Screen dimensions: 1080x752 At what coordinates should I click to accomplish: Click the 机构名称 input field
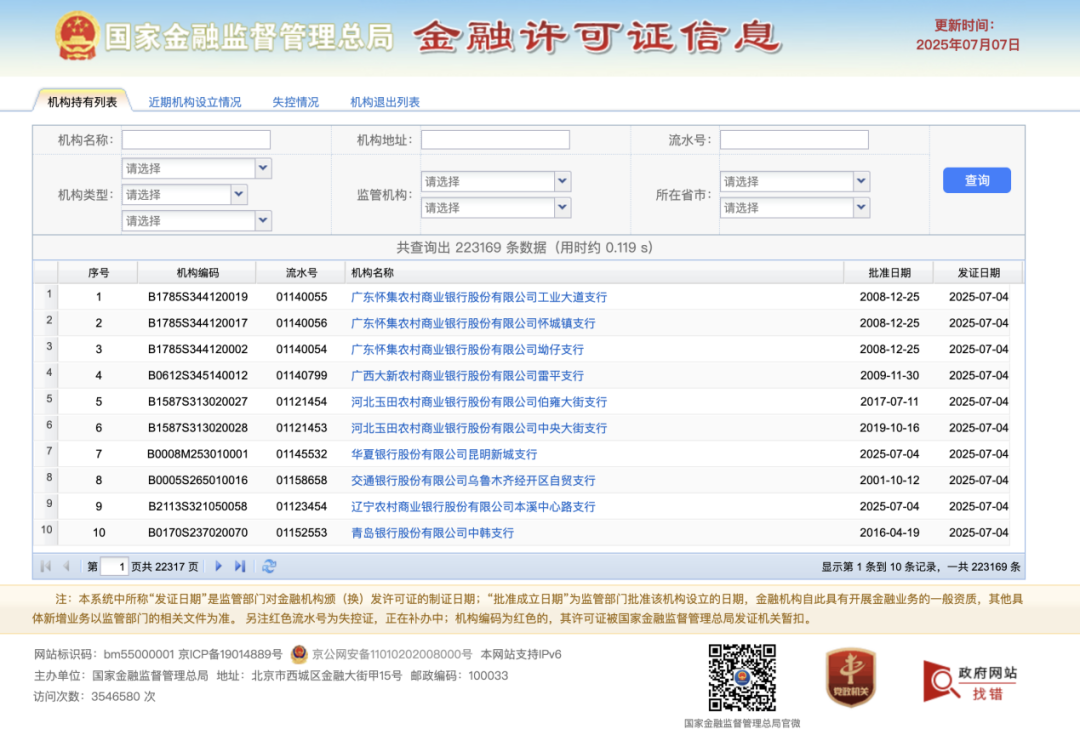(x=196, y=140)
